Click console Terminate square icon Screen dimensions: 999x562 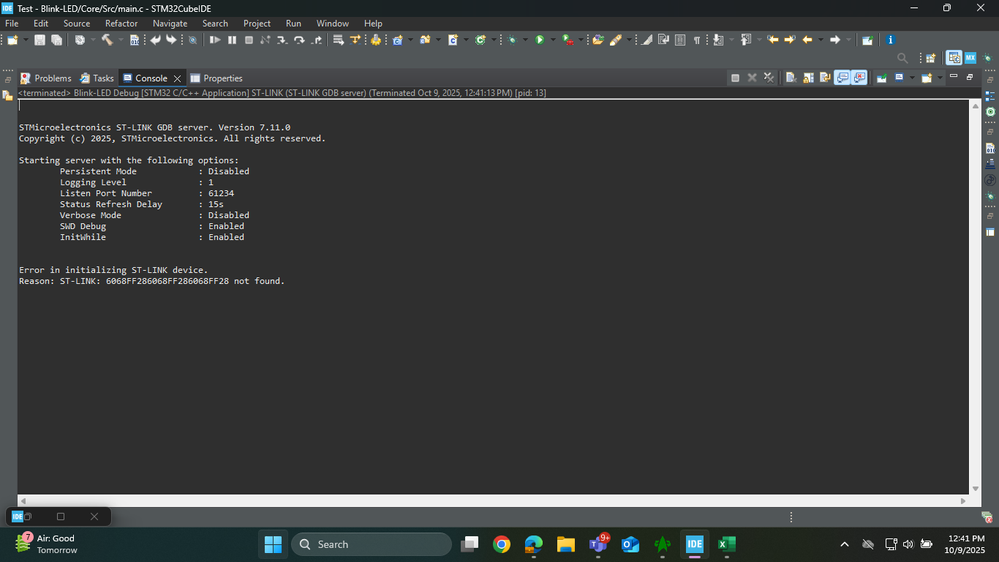tap(735, 78)
